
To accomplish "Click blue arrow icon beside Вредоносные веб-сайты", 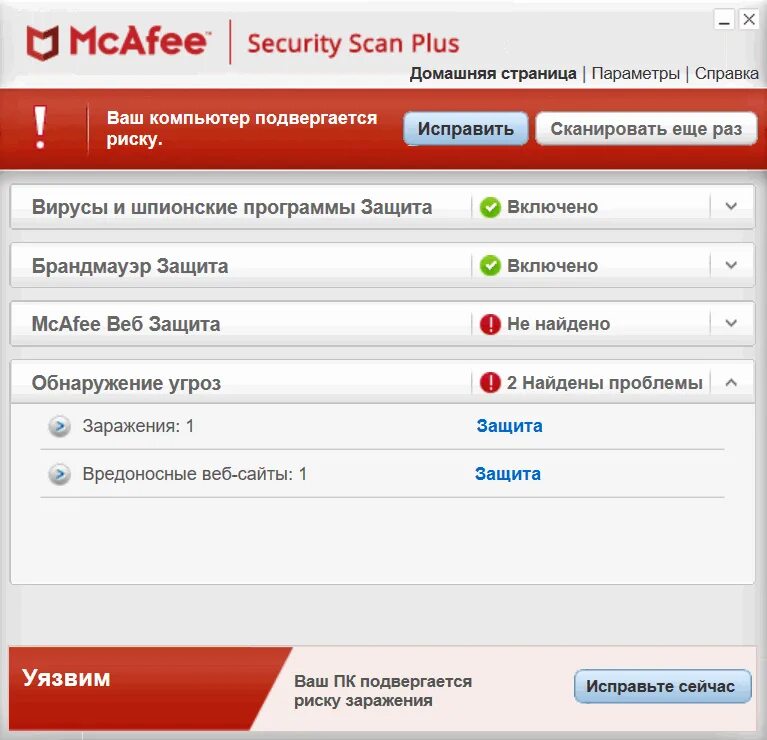I will [x=60, y=474].
